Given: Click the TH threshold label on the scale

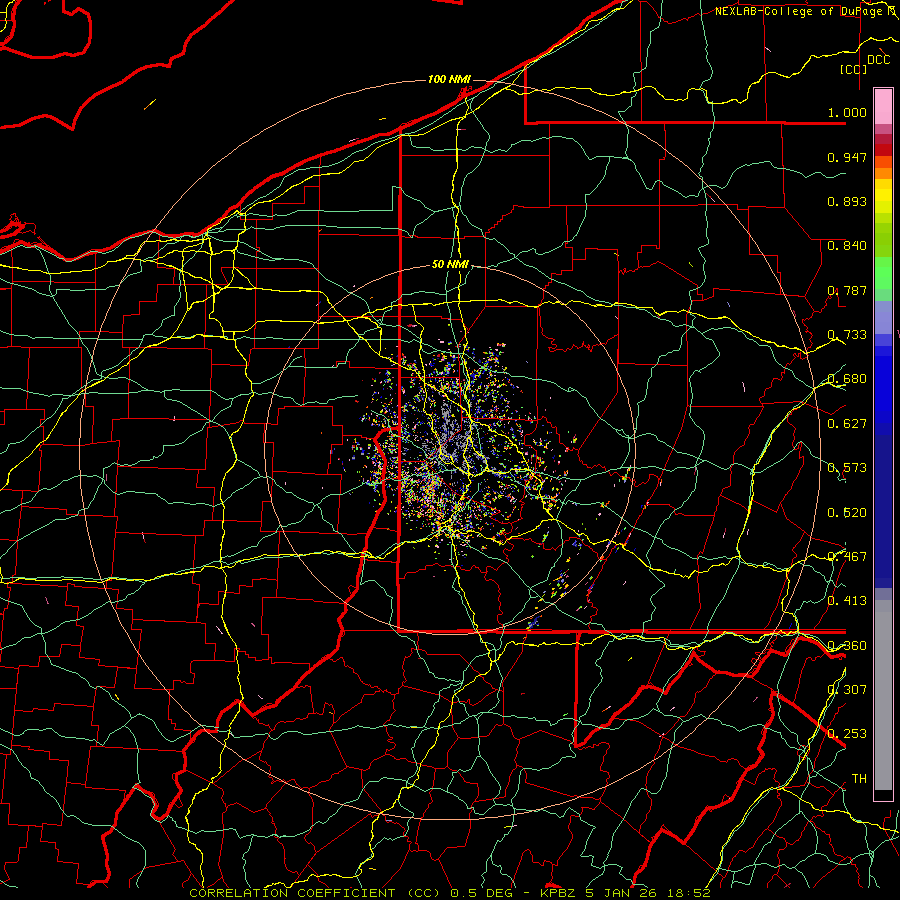Looking at the screenshot, I should [x=859, y=779].
